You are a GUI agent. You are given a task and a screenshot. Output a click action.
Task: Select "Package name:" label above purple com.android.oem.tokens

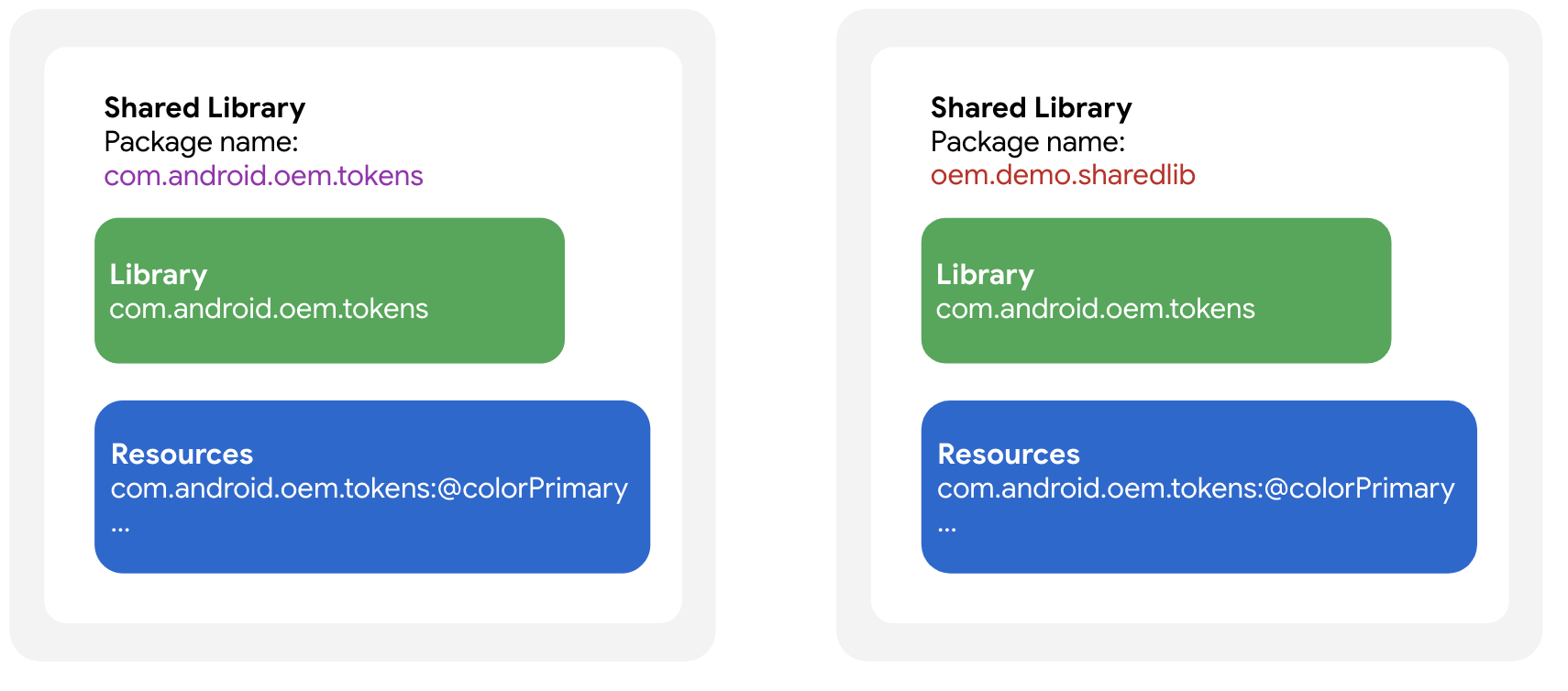click(201, 142)
